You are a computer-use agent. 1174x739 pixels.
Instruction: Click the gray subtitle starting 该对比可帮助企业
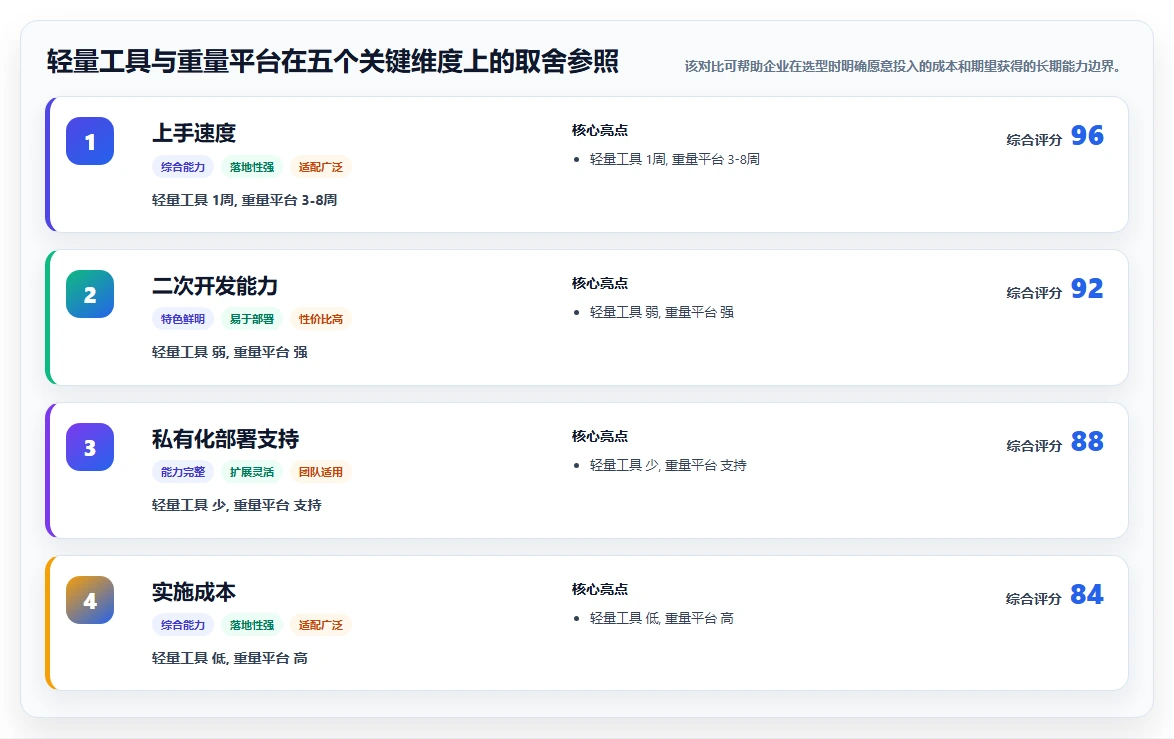(905, 67)
